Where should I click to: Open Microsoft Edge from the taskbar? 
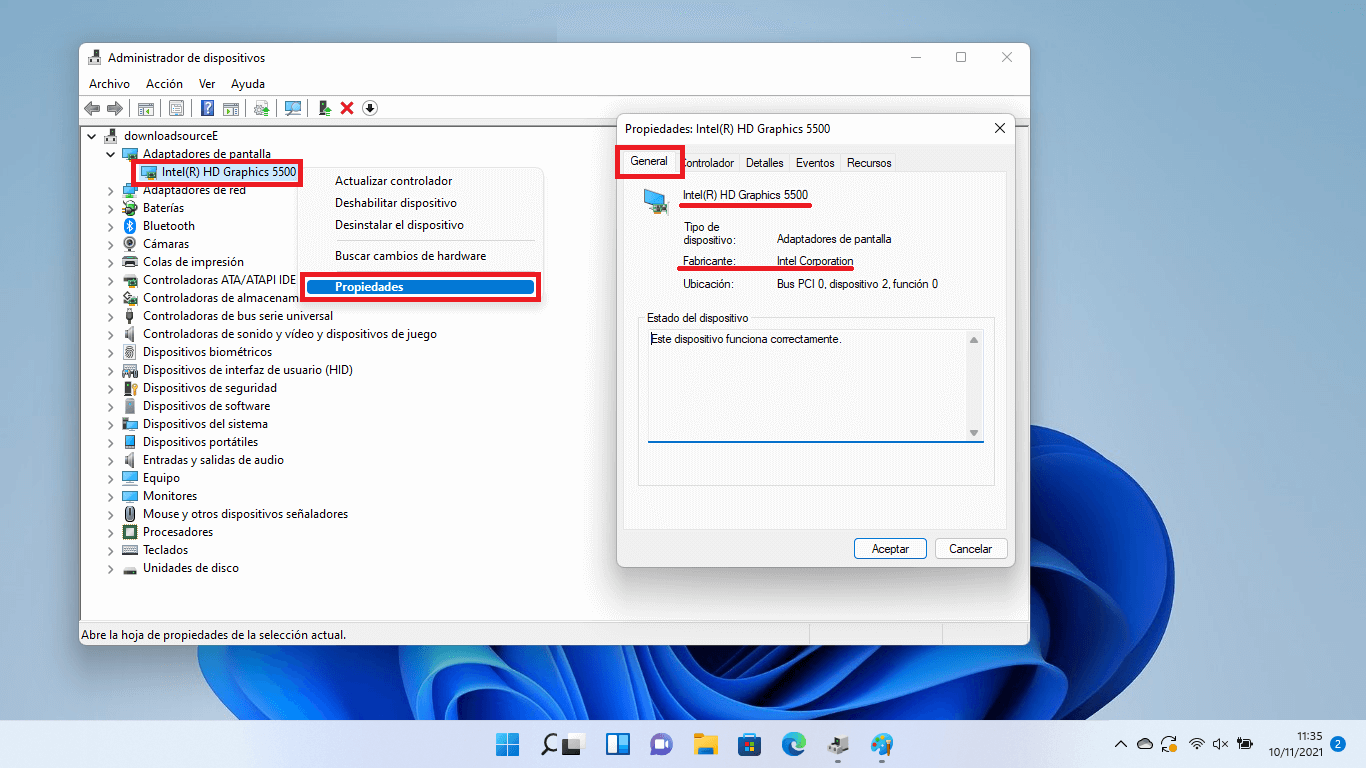coord(794,744)
